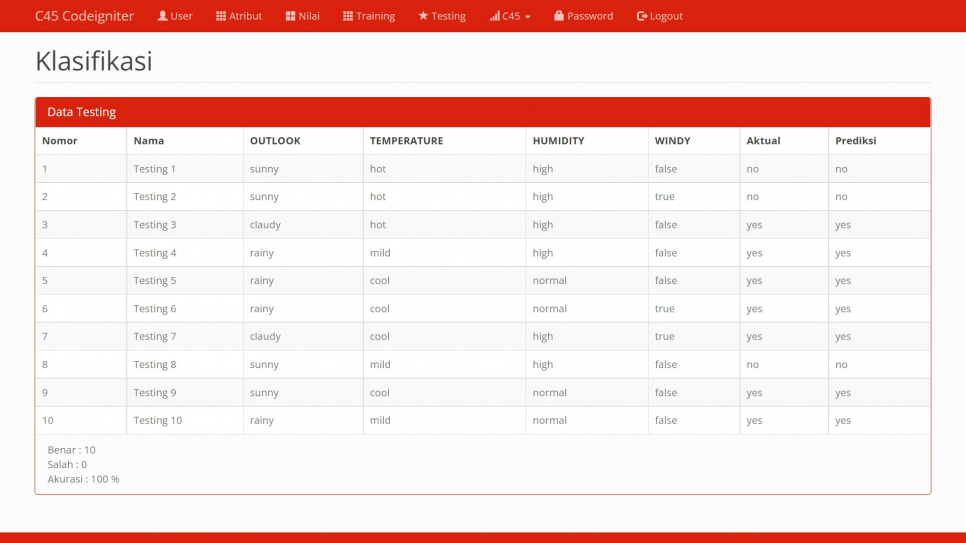966x543 pixels.
Task: Open the Nilai menu item
Action: 309,16
